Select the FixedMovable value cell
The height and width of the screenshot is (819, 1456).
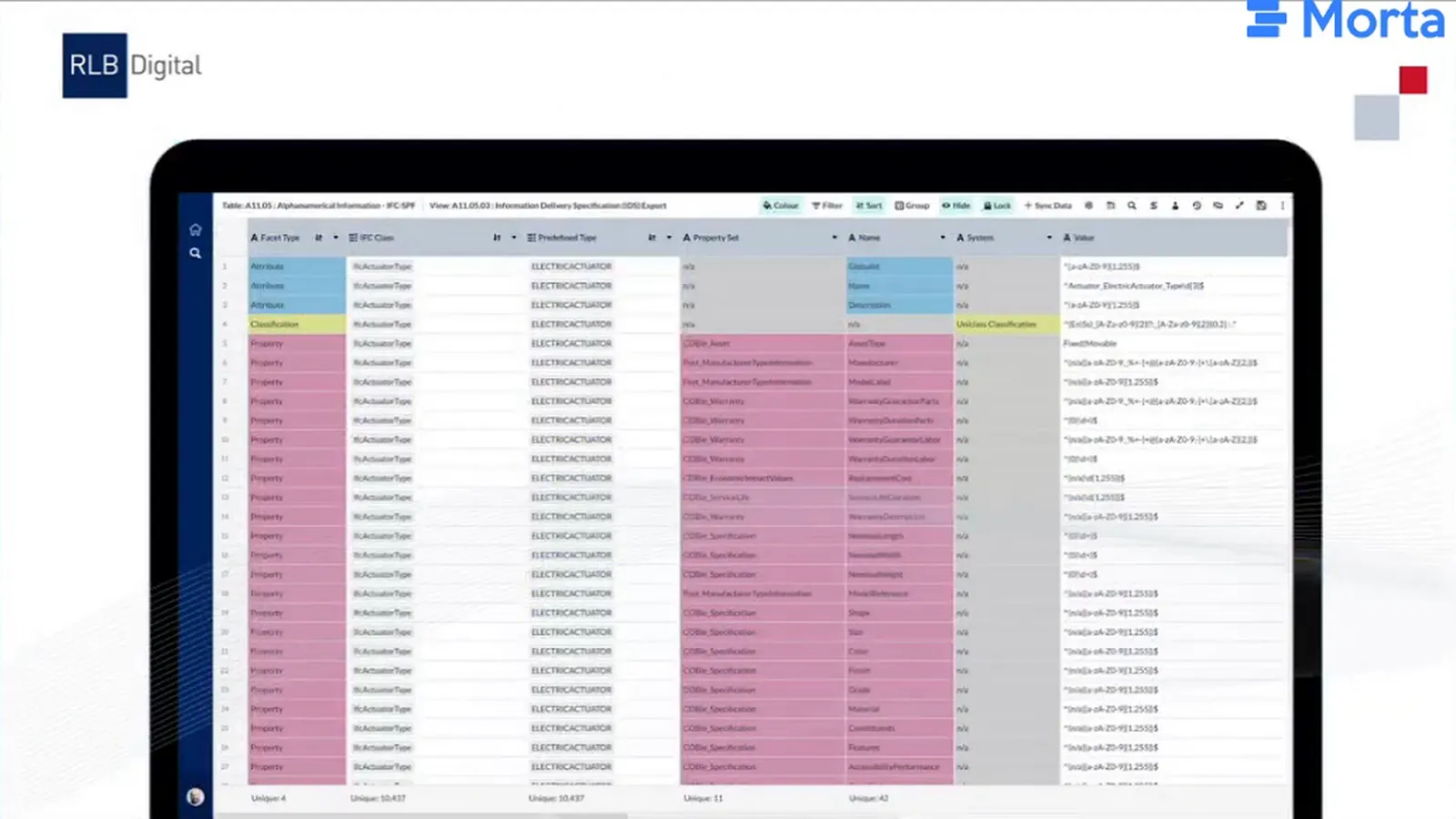(1174, 343)
